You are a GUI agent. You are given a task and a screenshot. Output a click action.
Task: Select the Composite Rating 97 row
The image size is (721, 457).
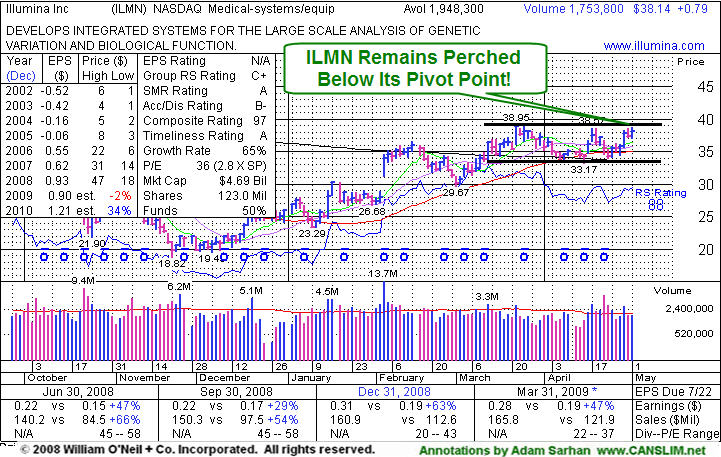tap(205, 120)
